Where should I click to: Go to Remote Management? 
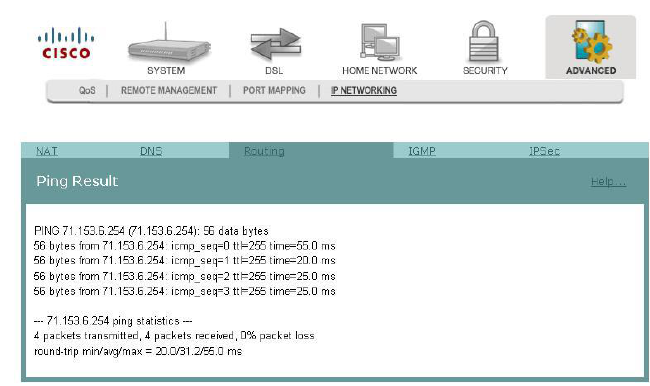(x=169, y=90)
